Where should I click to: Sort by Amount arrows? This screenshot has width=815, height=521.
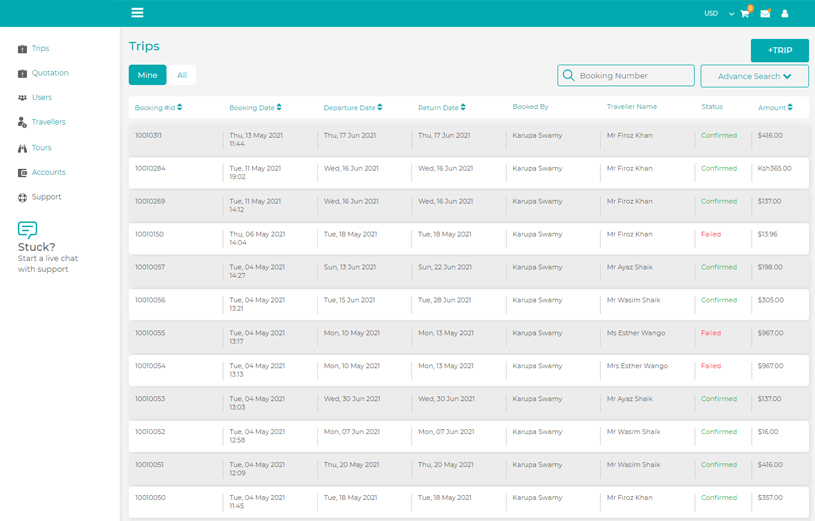pos(790,107)
